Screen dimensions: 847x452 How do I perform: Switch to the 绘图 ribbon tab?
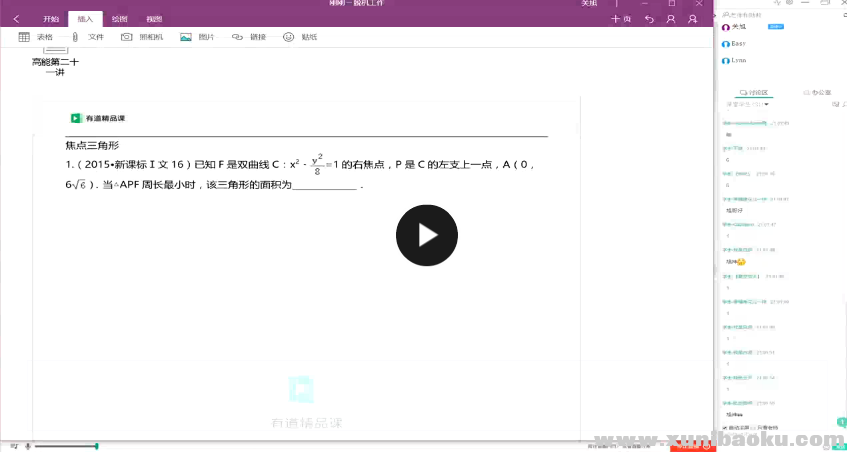tap(119, 19)
